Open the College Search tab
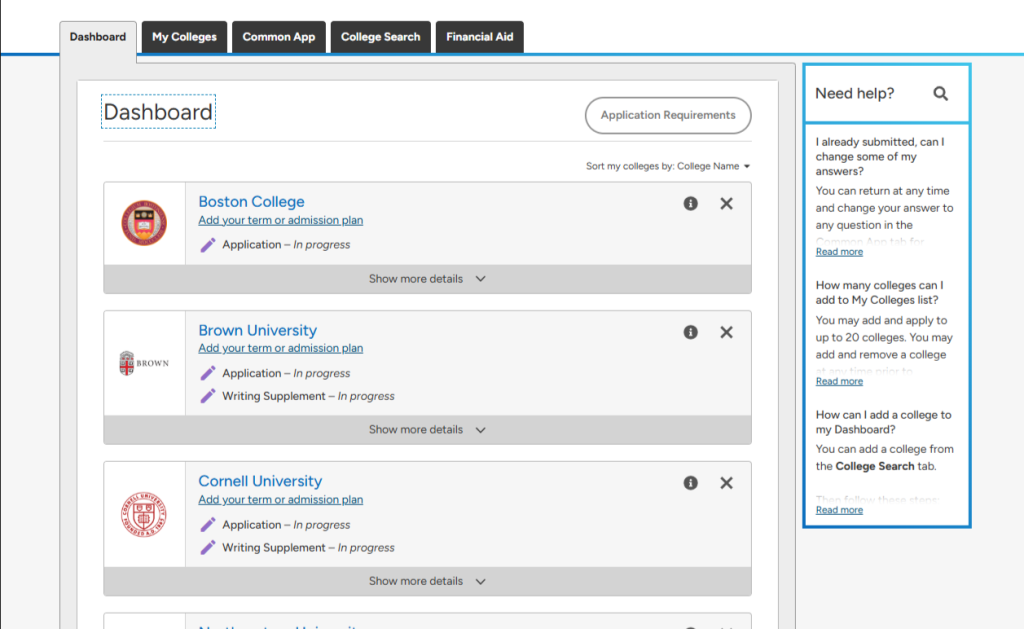The width and height of the screenshot is (1024, 629). pyautogui.click(x=380, y=37)
